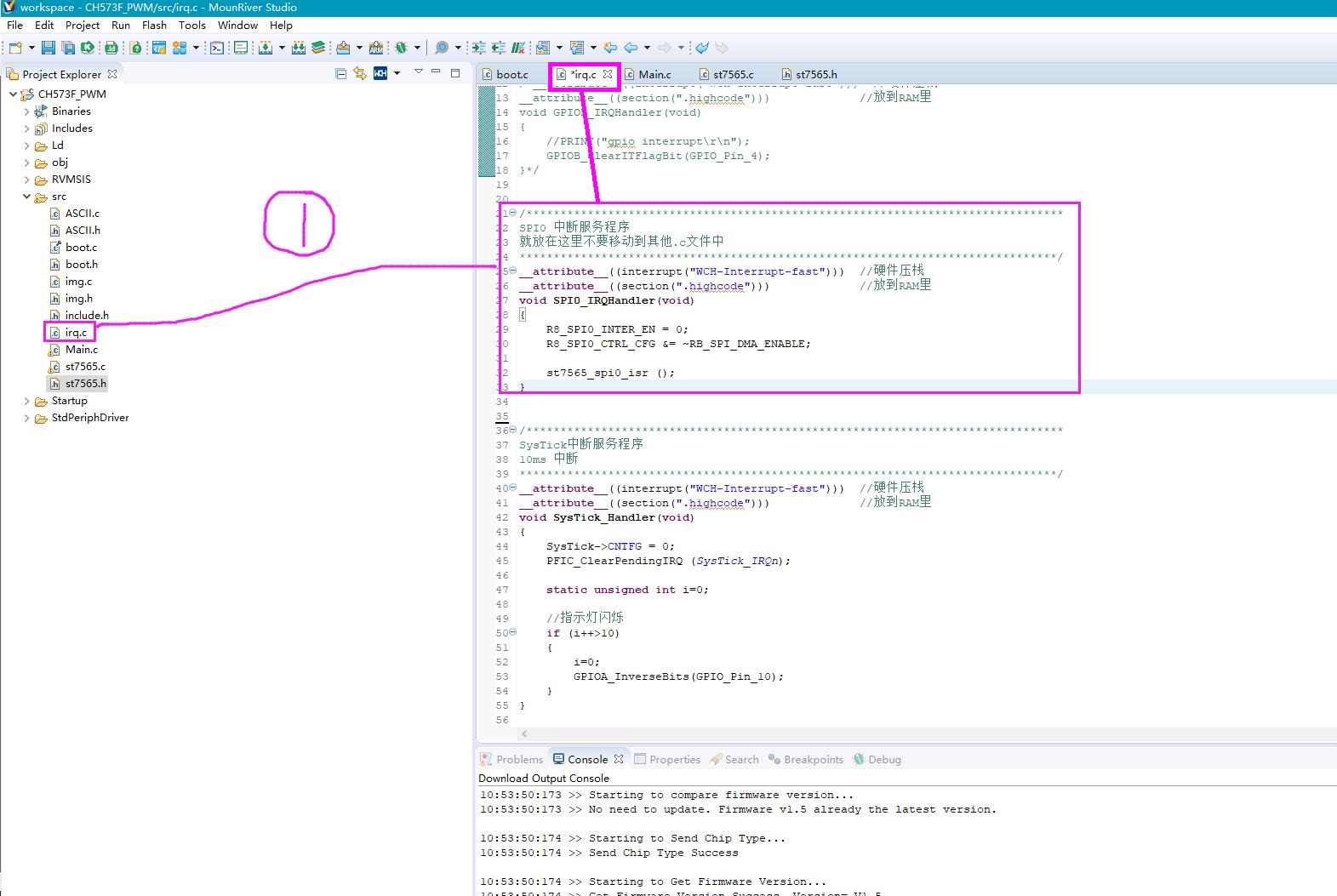This screenshot has height=896, width=1337.
Task: Expand the Binaries folder
Action: [26, 111]
